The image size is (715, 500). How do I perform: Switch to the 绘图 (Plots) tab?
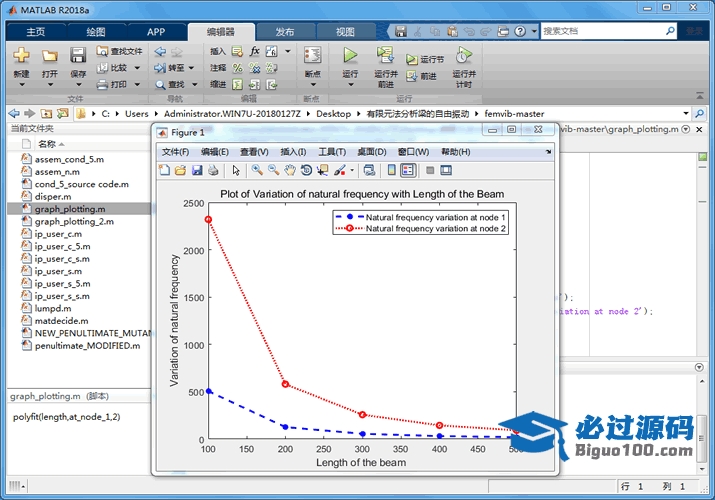coord(96,32)
